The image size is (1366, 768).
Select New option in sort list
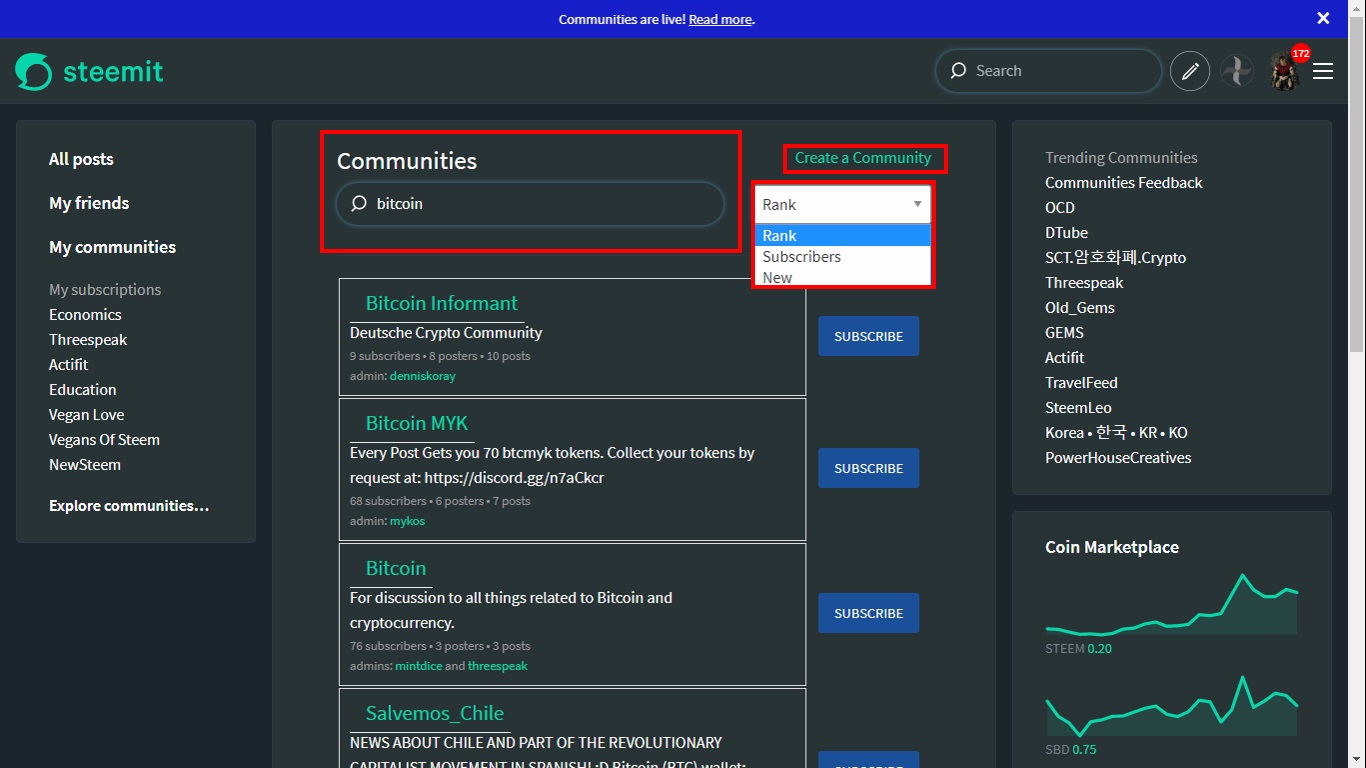[x=842, y=277]
